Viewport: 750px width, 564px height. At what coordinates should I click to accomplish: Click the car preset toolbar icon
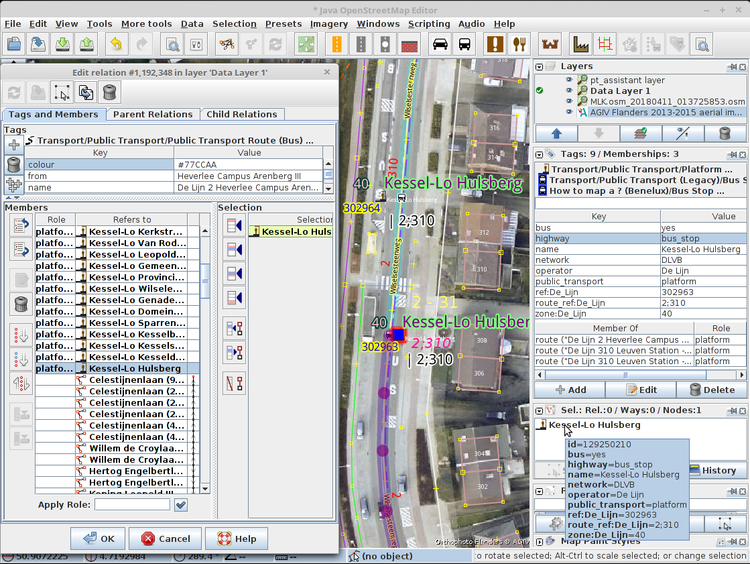coord(440,44)
